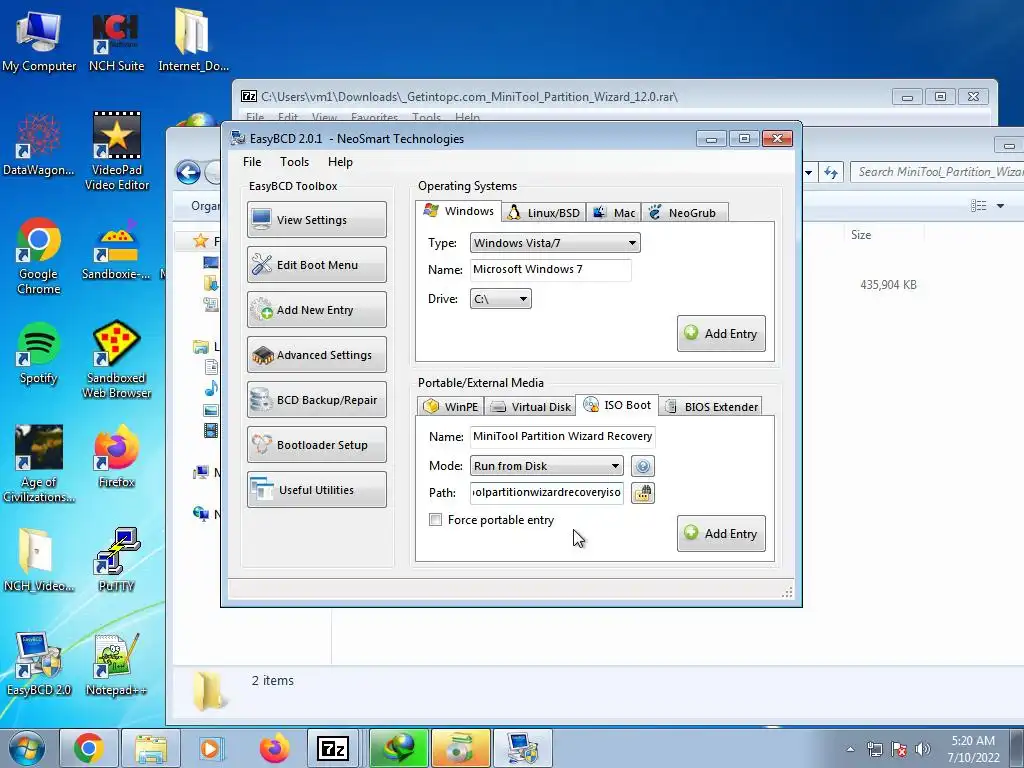The width and height of the screenshot is (1024, 768).
Task: Switch to the Linux/BSD tab
Action: 544,213
